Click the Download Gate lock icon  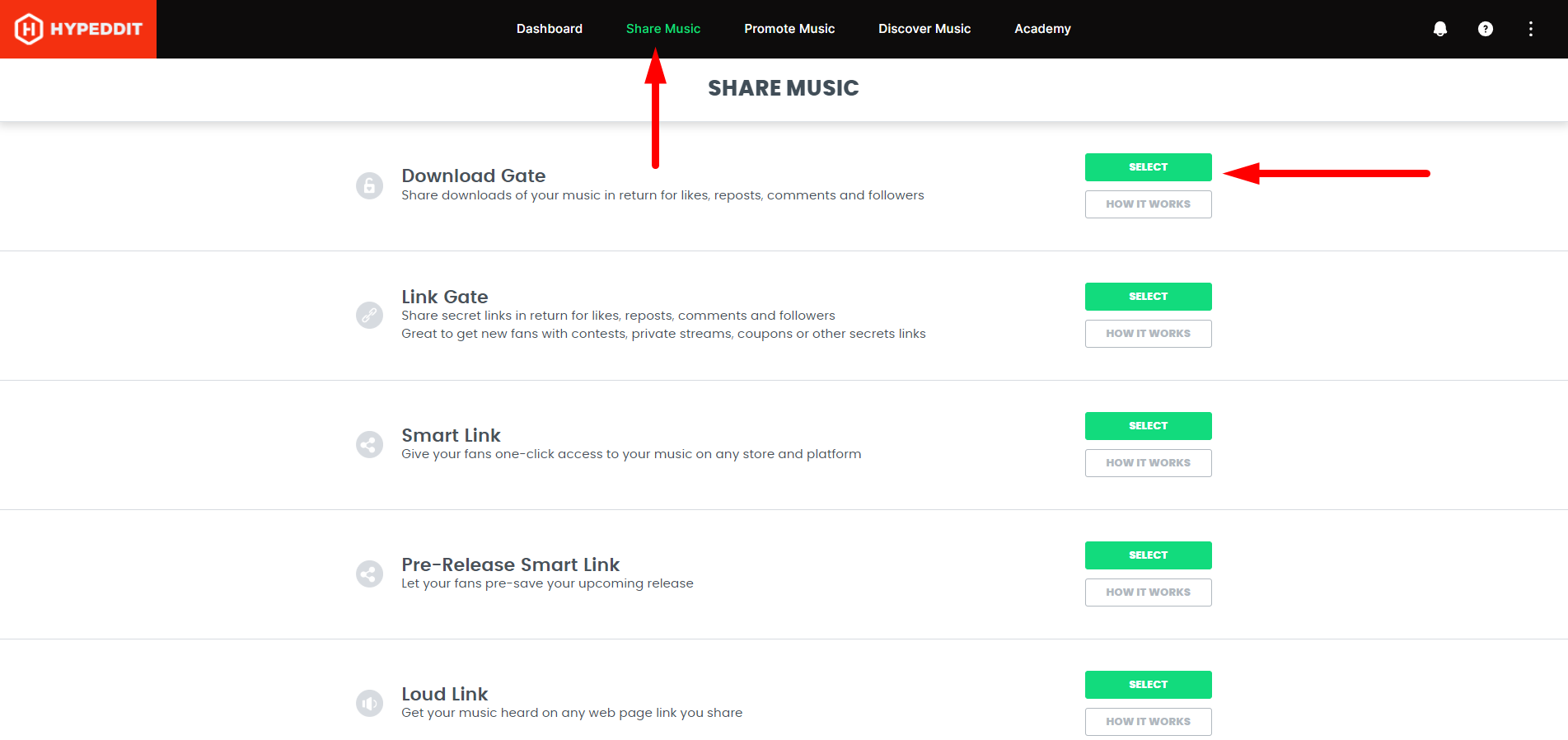[x=369, y=185]
